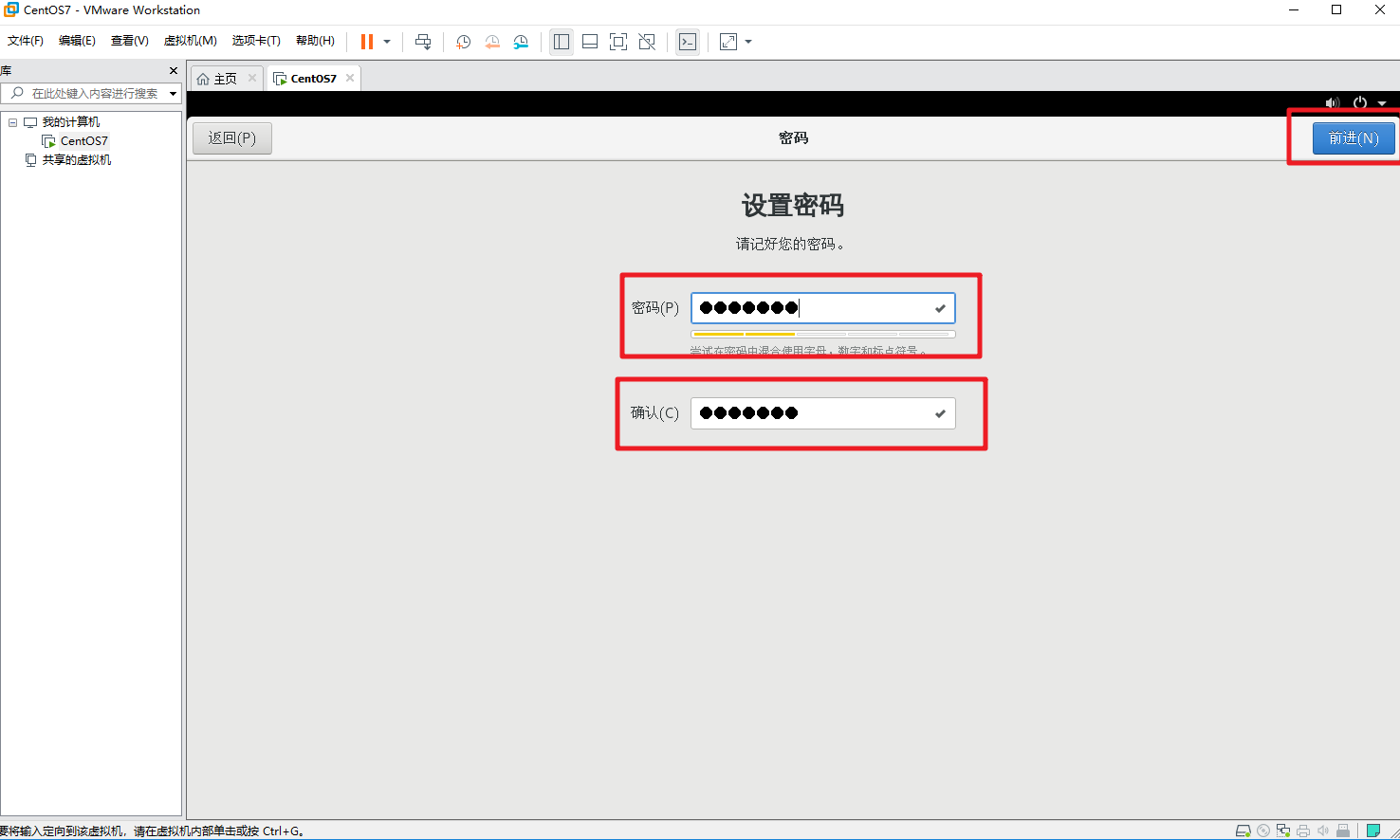Toggle the thumbnail bar view
The height and width of the screenshot is (840, 1400).
590,42
